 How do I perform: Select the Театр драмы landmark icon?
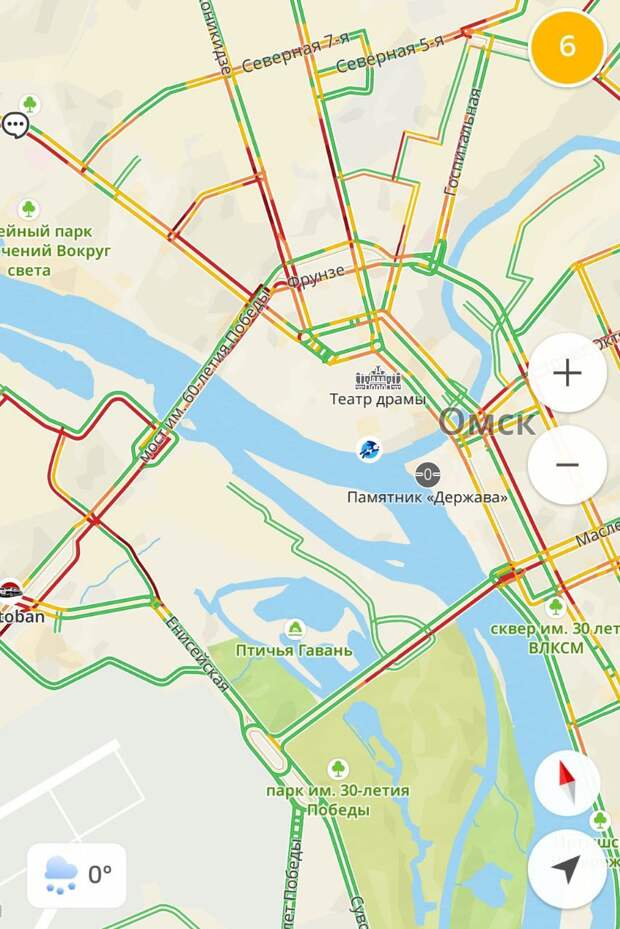[x=378, y=378]
